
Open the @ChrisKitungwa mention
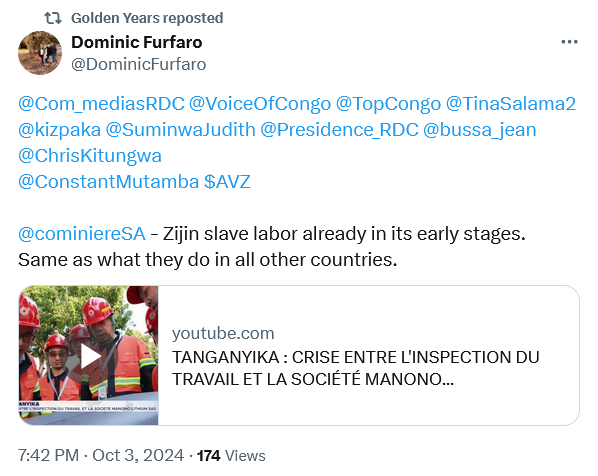coord(90,156)
